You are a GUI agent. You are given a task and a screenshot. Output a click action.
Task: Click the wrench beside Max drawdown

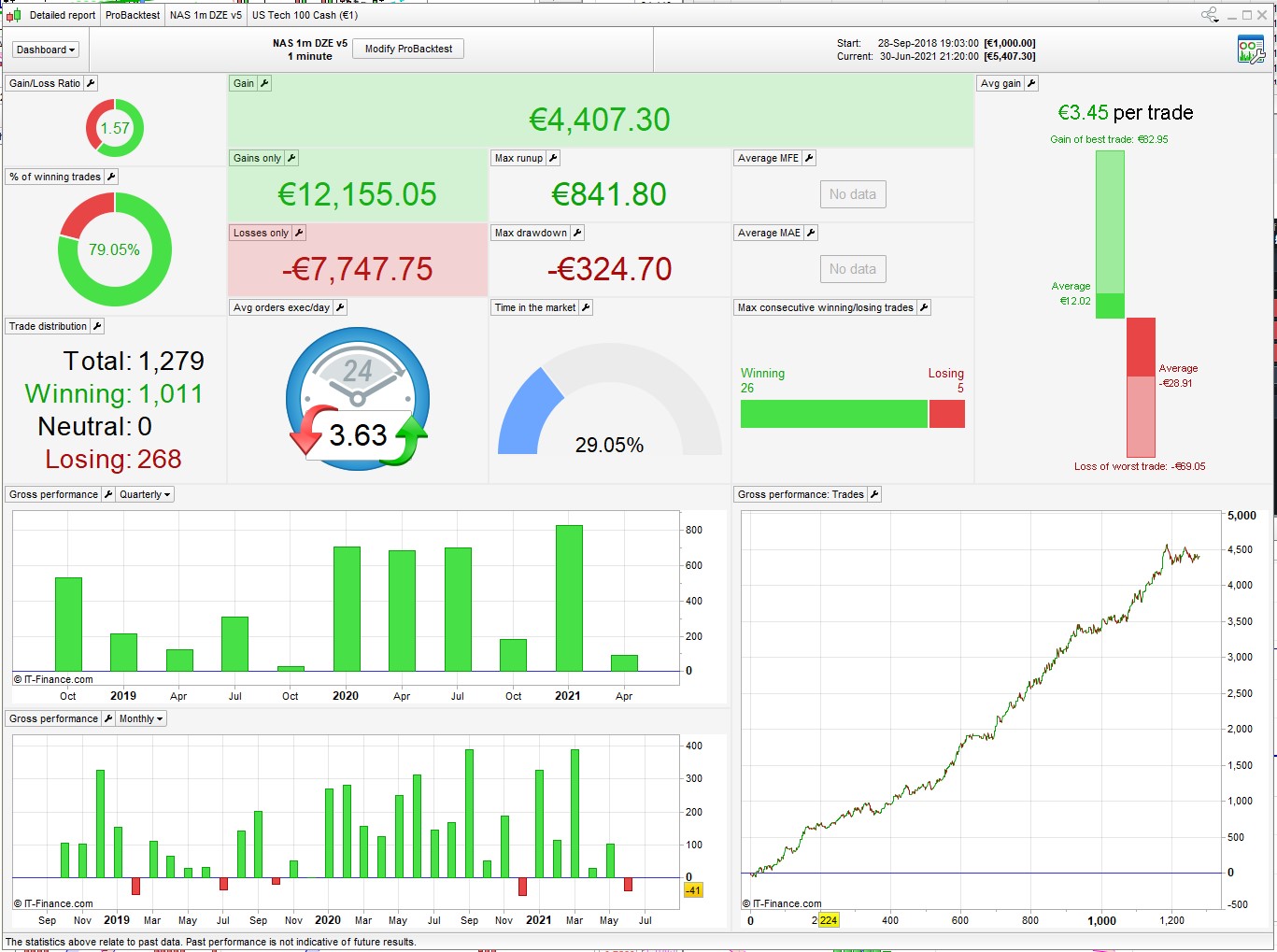(x=577, y=233)
